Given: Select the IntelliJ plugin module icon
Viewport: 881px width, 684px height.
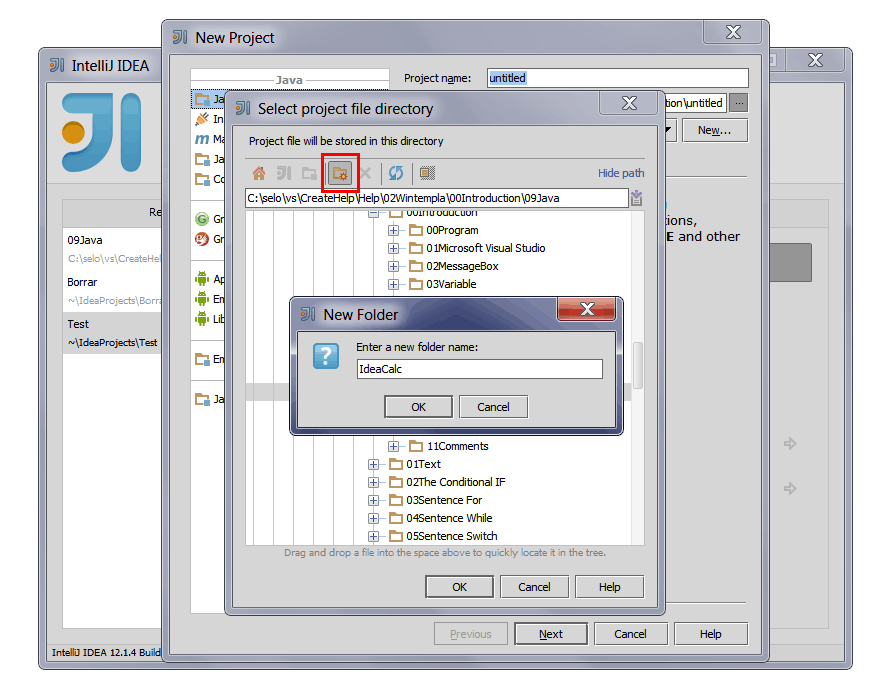Looking at the screenshot, I should click(202, 119).
